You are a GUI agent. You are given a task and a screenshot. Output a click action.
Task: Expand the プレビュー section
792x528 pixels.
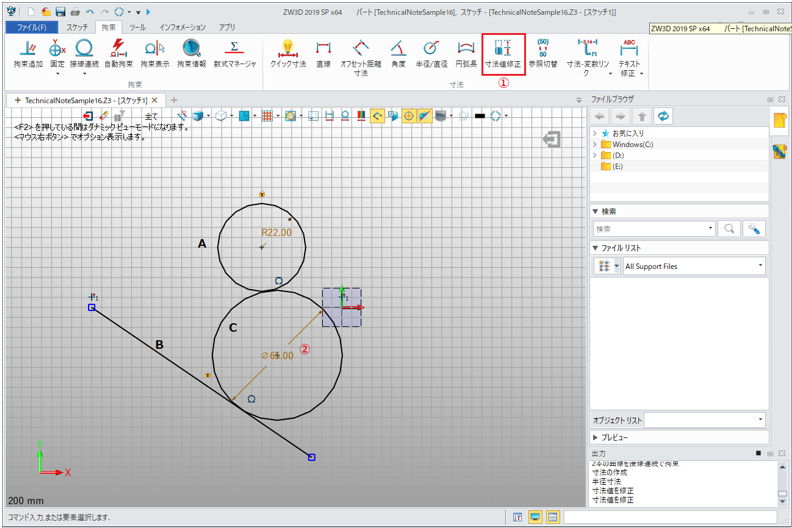point(596,438)
